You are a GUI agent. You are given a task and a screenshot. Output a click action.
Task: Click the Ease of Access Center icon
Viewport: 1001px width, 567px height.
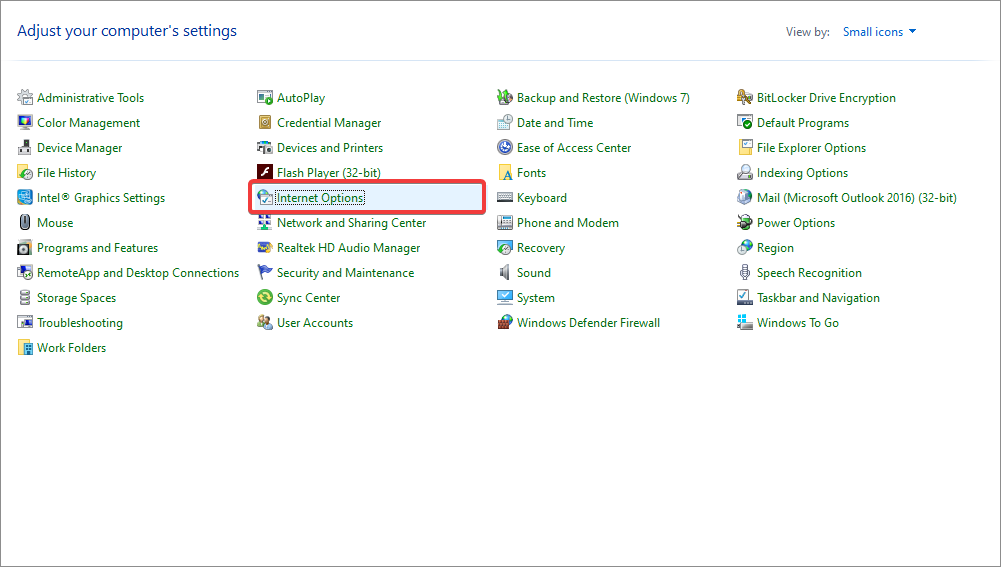[x=505, y=147]
